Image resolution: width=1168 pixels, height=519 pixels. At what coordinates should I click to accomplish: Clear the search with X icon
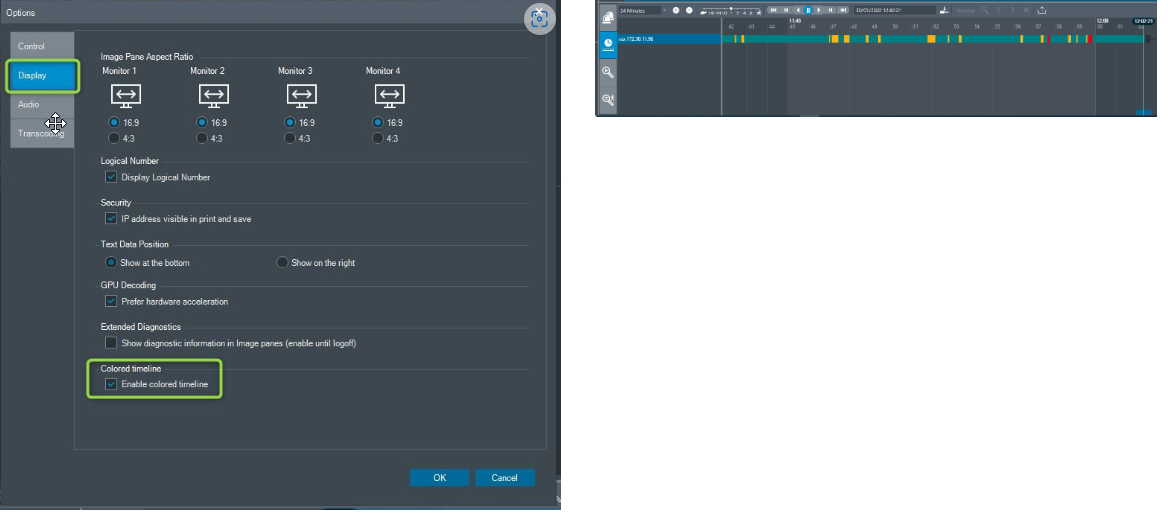coord(1026,10)
